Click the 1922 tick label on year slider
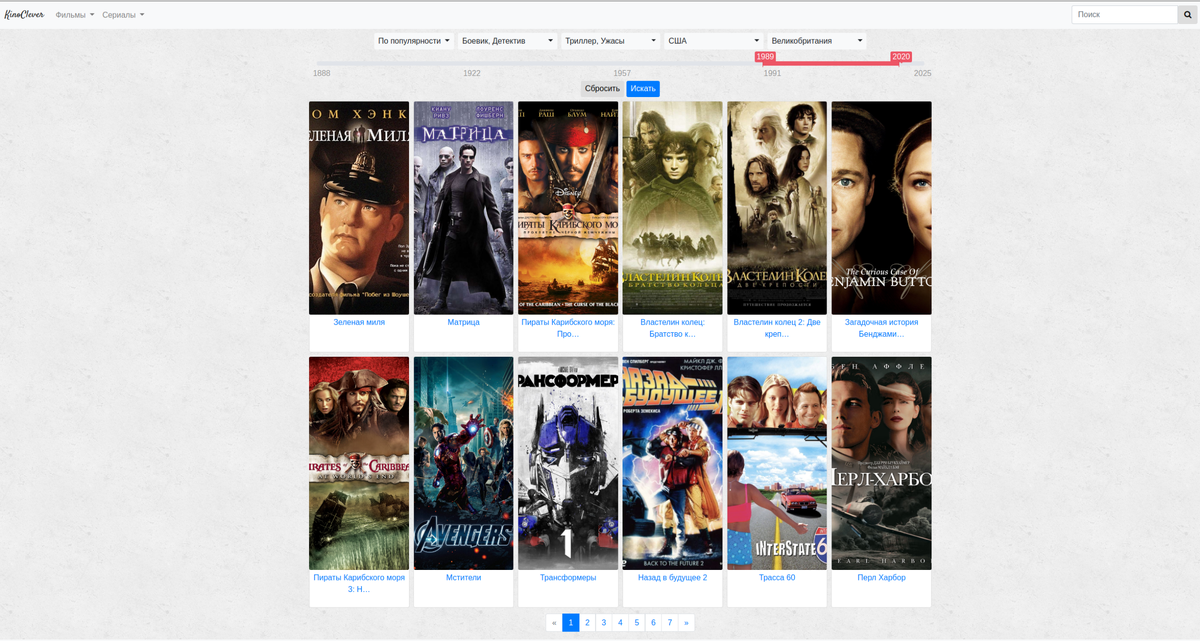Screen dimensions: 1200x641 tap(472, 74)
